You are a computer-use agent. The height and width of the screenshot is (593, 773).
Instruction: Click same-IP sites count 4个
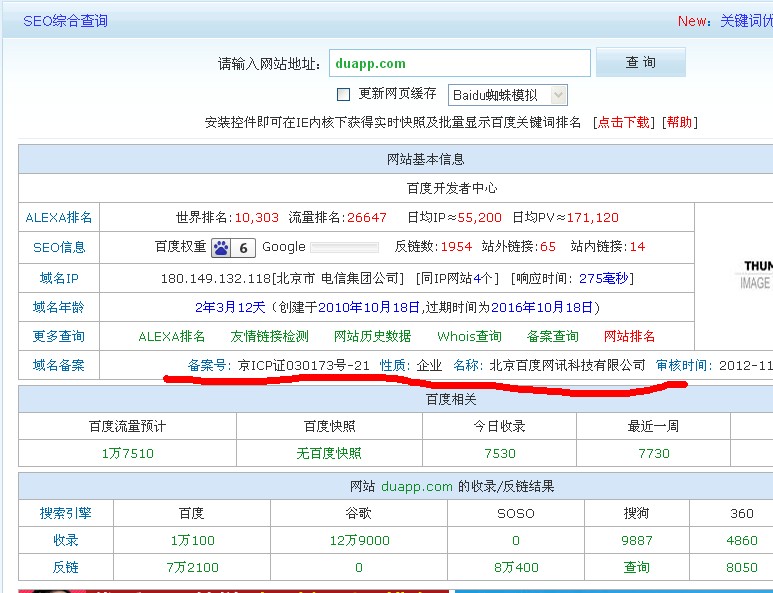(x=483, y=279)
